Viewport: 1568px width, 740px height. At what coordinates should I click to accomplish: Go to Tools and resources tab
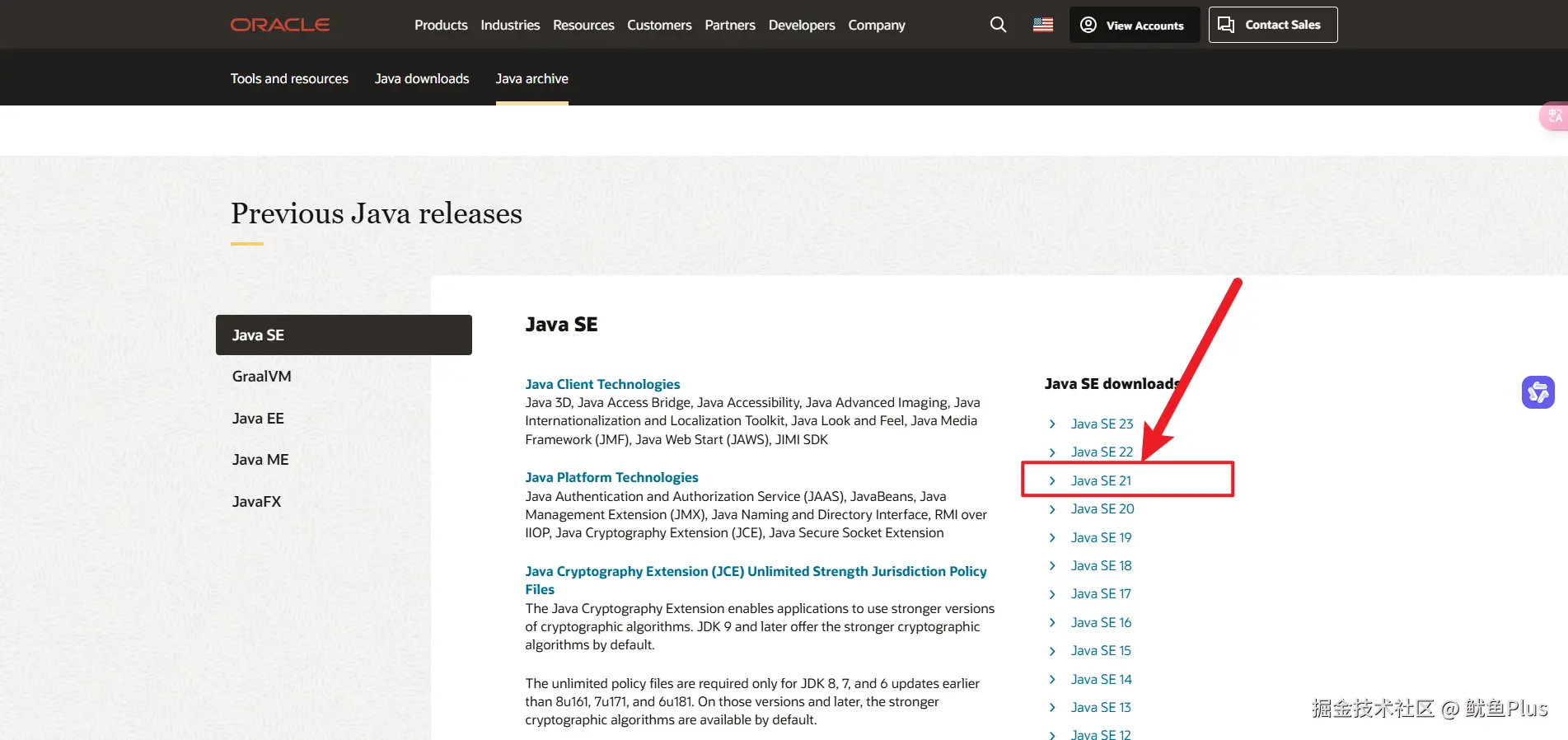click(289, 78)
